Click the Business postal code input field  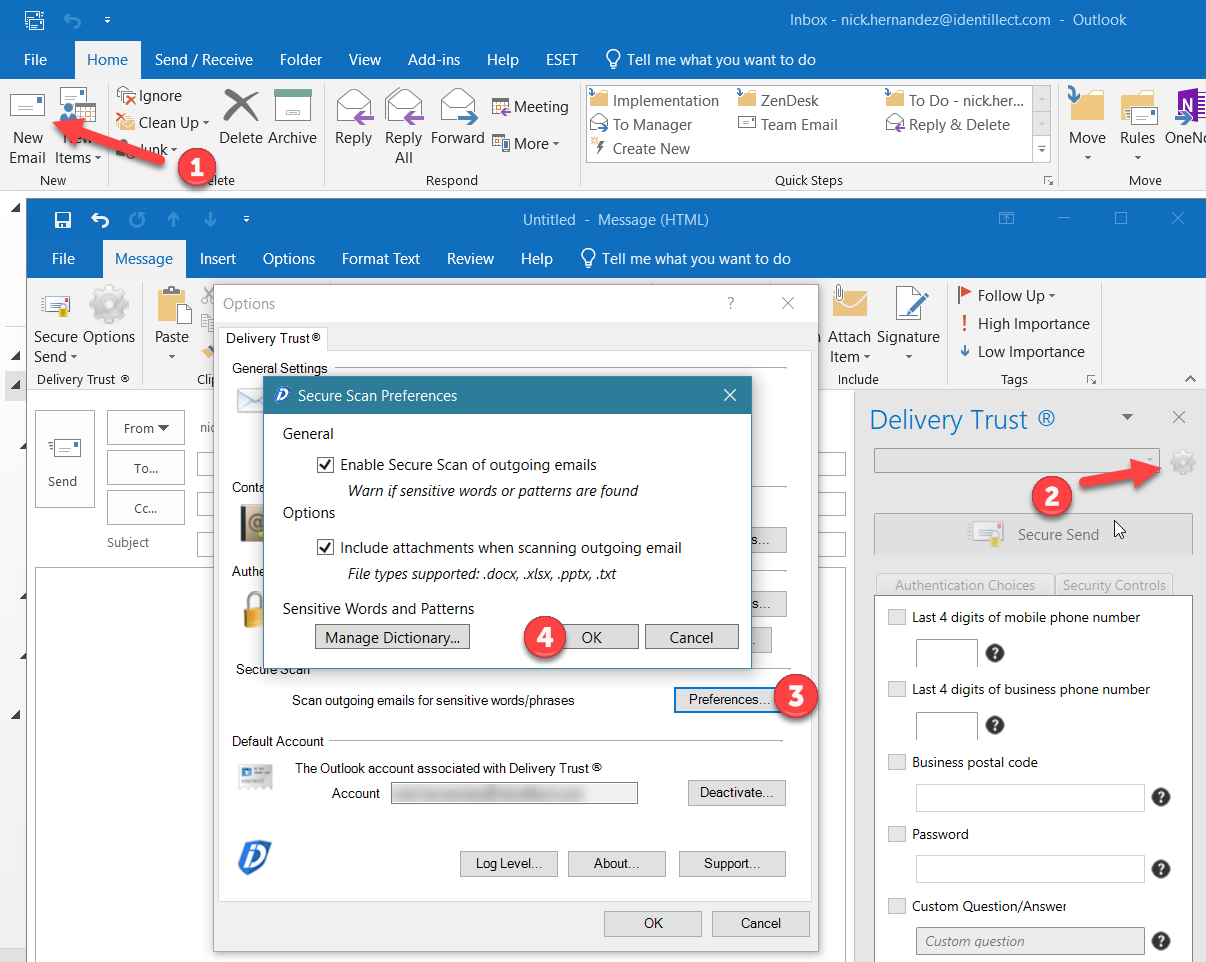point(1030,797)
